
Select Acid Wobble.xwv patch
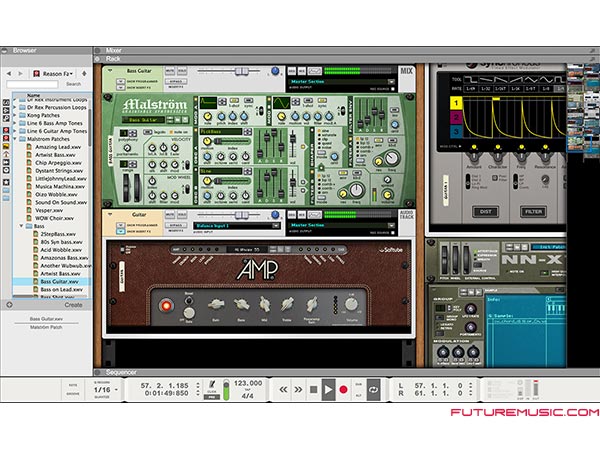click(61, 250)
